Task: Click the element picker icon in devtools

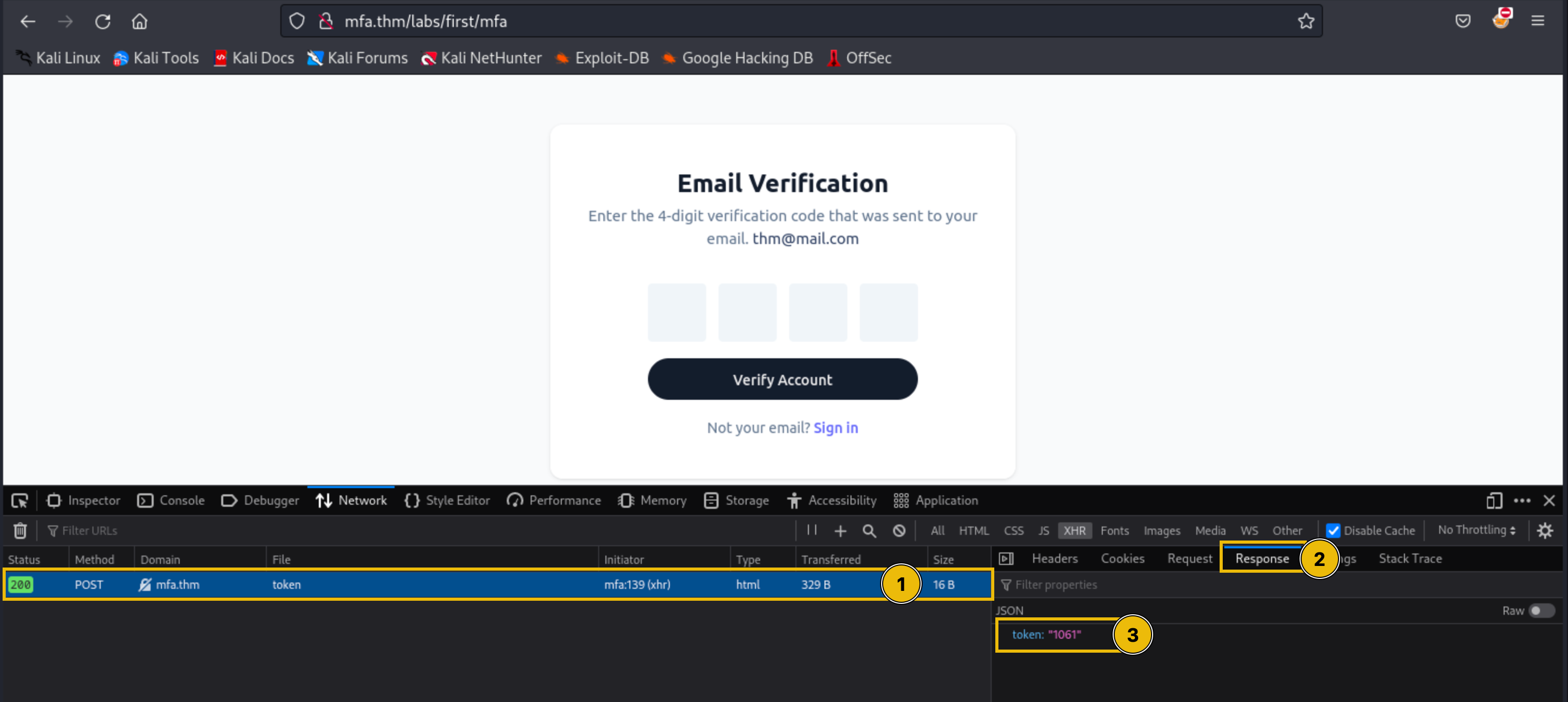Action: click(x=20, y=501)
